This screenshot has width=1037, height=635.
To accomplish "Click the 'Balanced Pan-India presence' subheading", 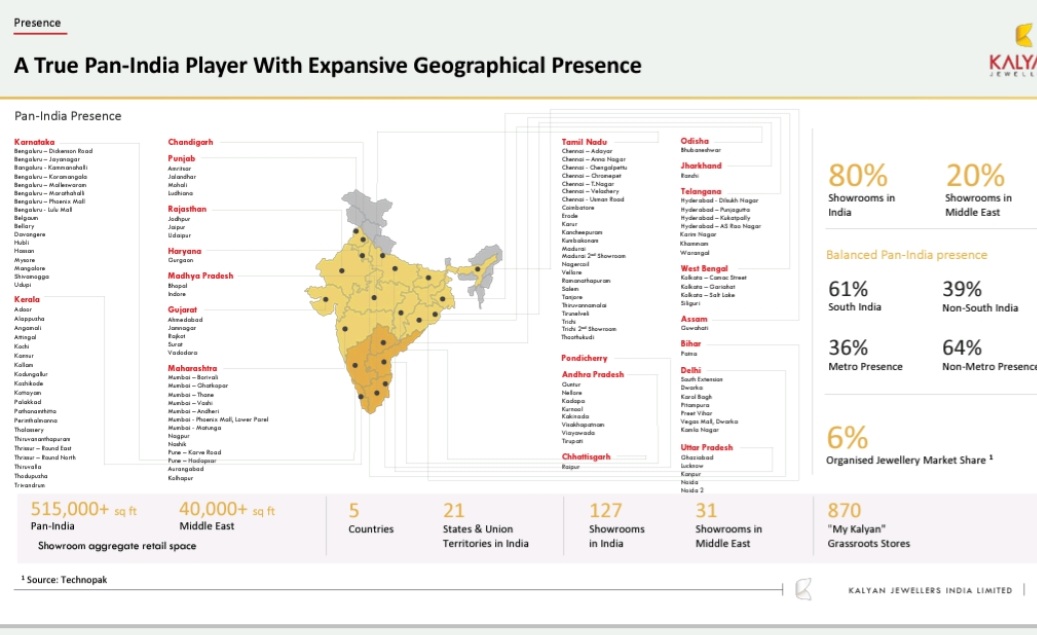I will 906,255.
